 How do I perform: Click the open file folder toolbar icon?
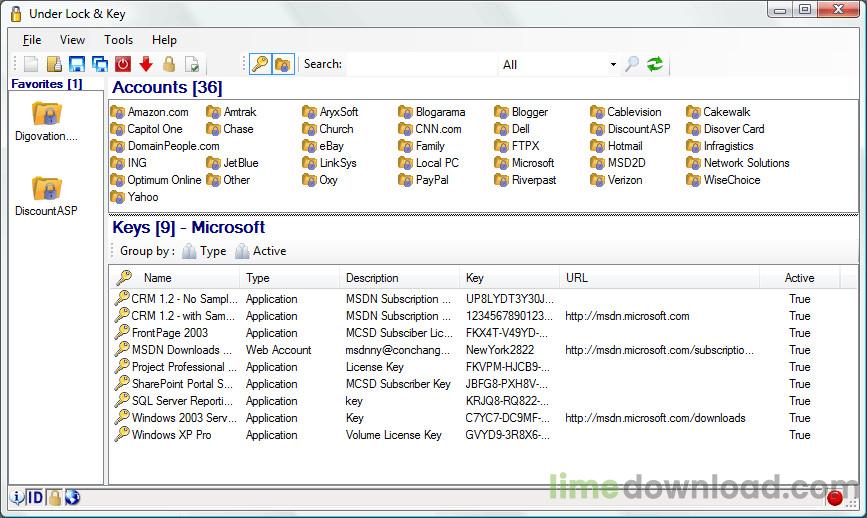coord(54,64)
